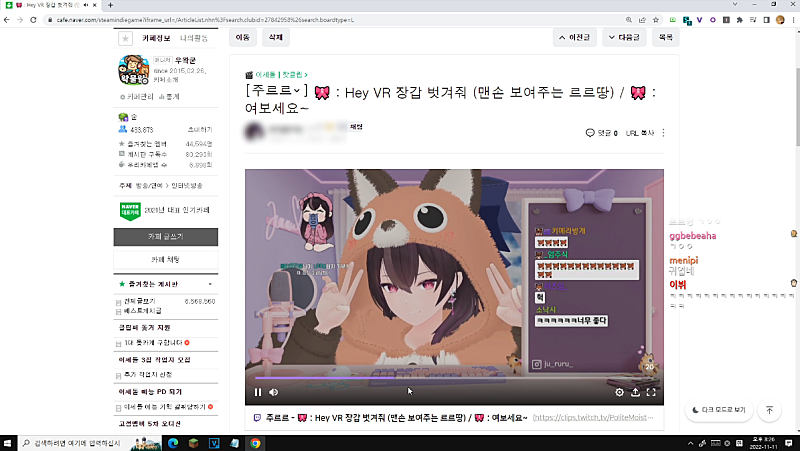Screen dimensions: 800x451
Task: Reload the page
Action: (x=33, y=20)
